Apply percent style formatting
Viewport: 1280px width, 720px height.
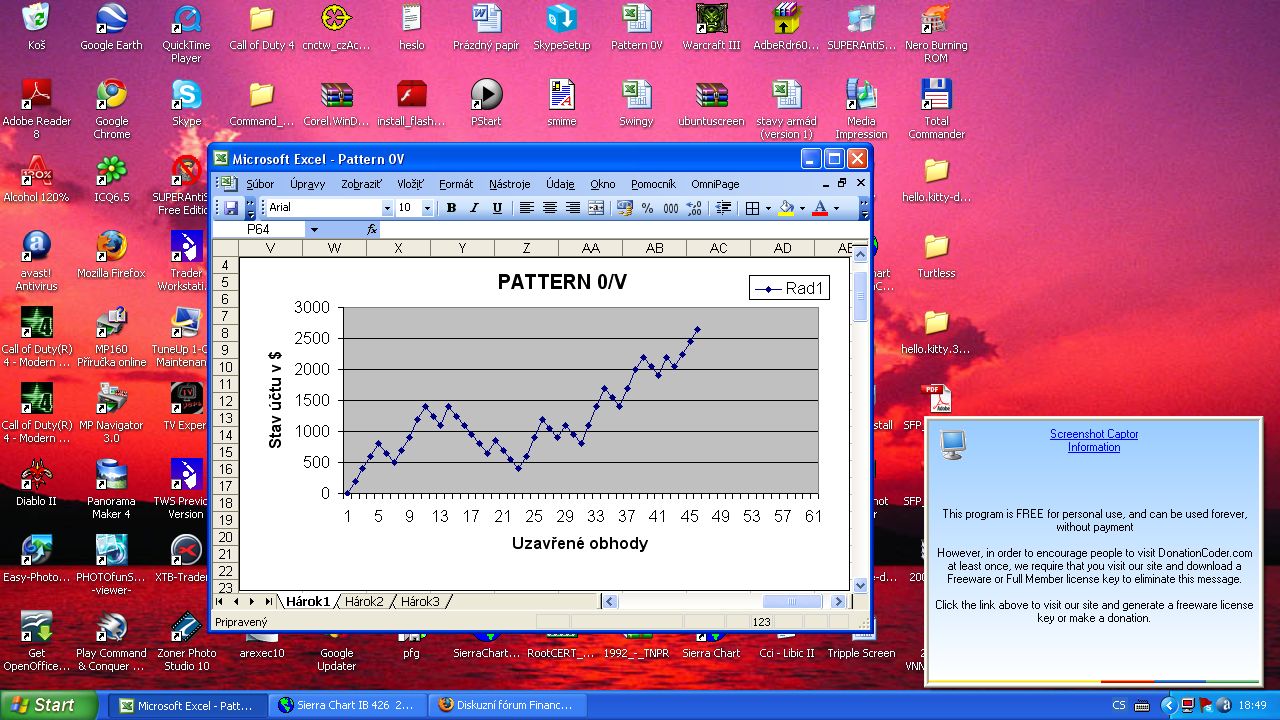[x=647, y=208]
